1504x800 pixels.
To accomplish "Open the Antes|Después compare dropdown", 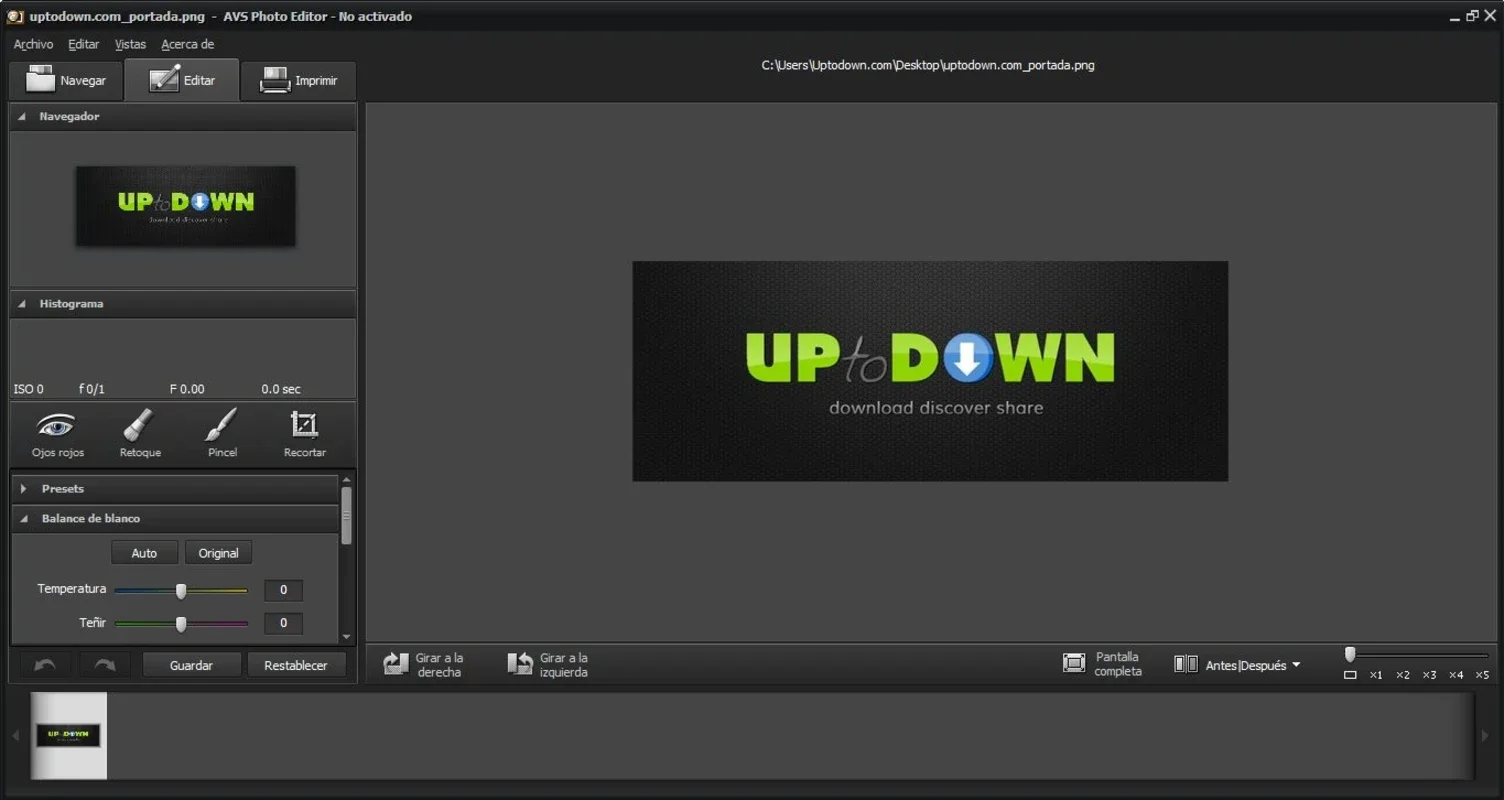I will point(1252,665).
